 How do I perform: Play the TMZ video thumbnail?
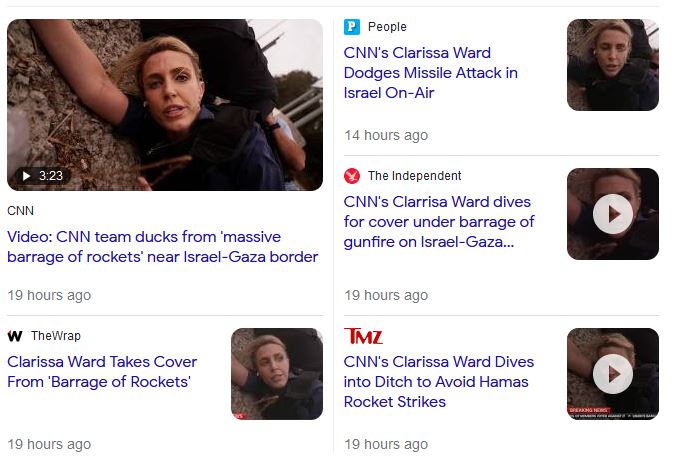tap(613, 374)
